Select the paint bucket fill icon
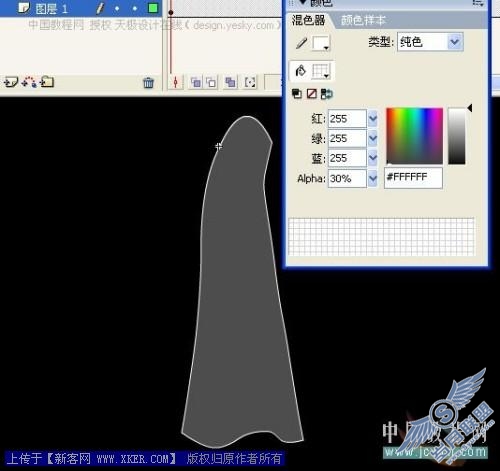Viewport: 500px width, 471px height. click(301, 71)
